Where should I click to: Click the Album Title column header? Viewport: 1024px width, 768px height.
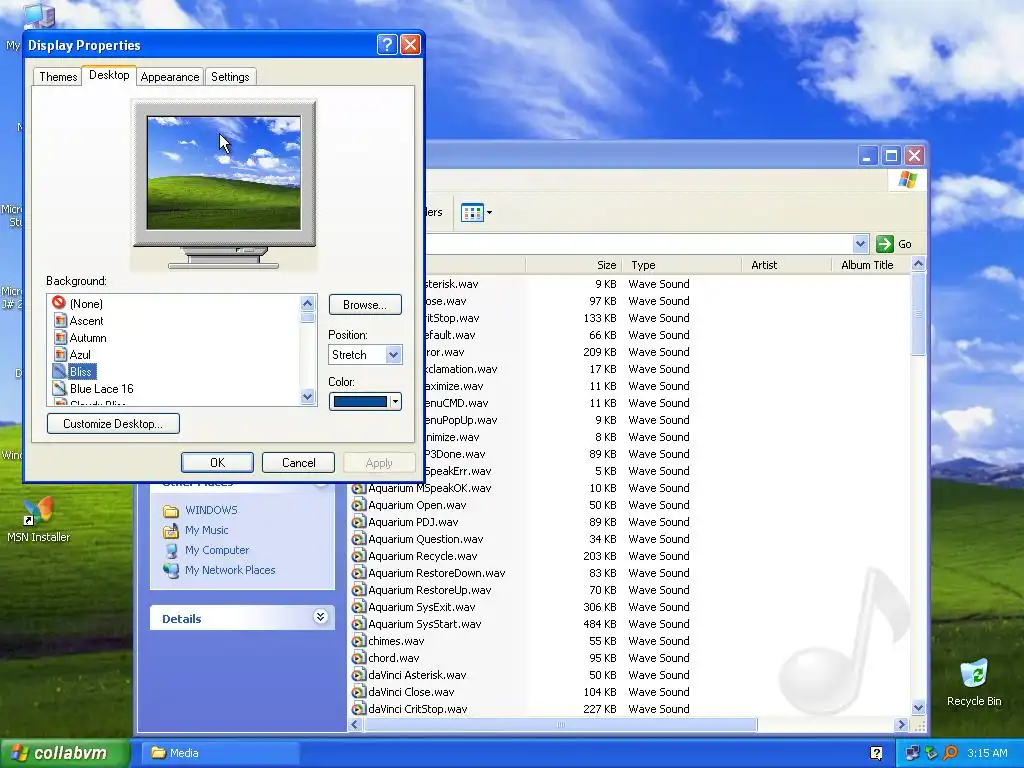(x=871, y=264)
